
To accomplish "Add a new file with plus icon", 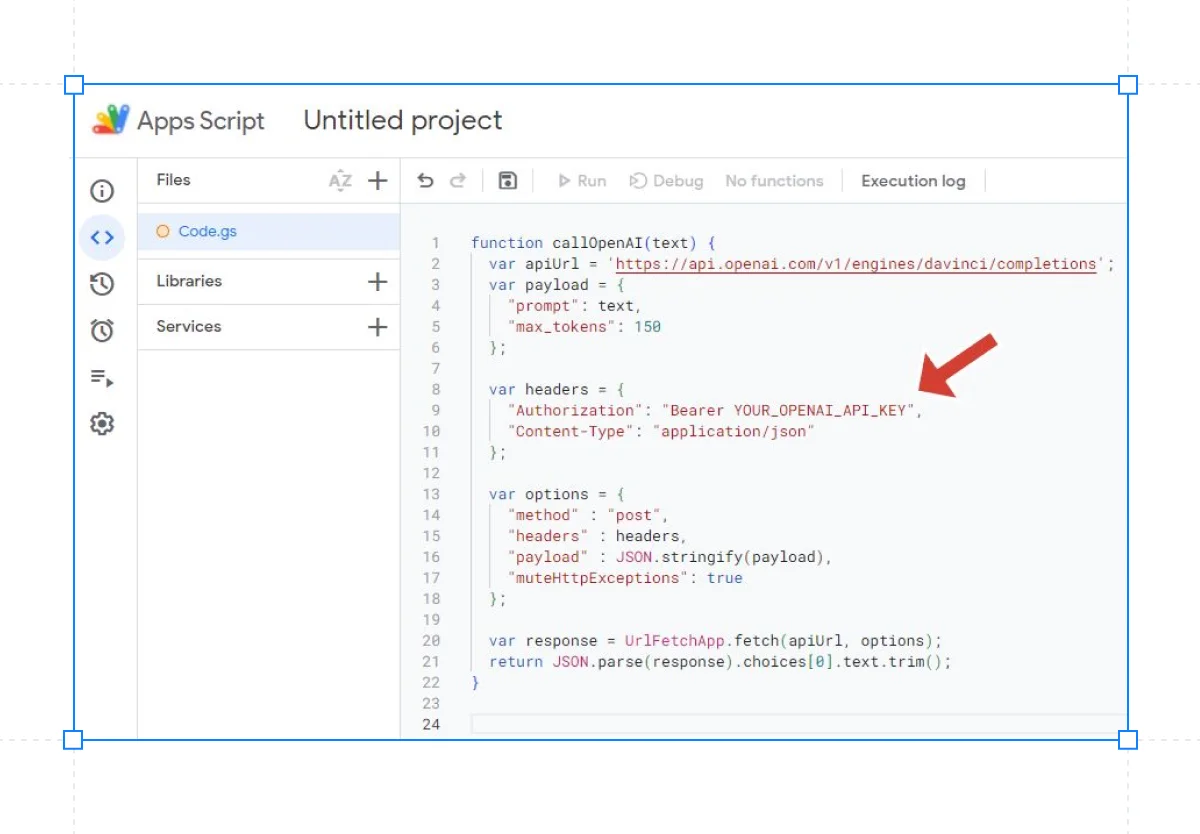I will pyautogui.click(x=377, y=181).
